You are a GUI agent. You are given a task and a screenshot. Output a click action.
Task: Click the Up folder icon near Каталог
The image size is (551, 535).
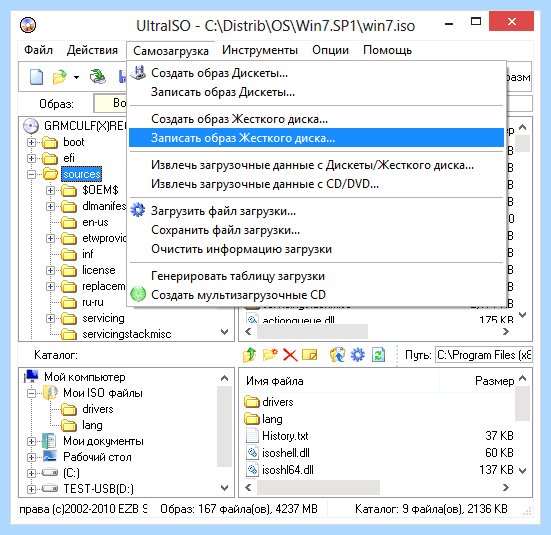pos(249,355)
